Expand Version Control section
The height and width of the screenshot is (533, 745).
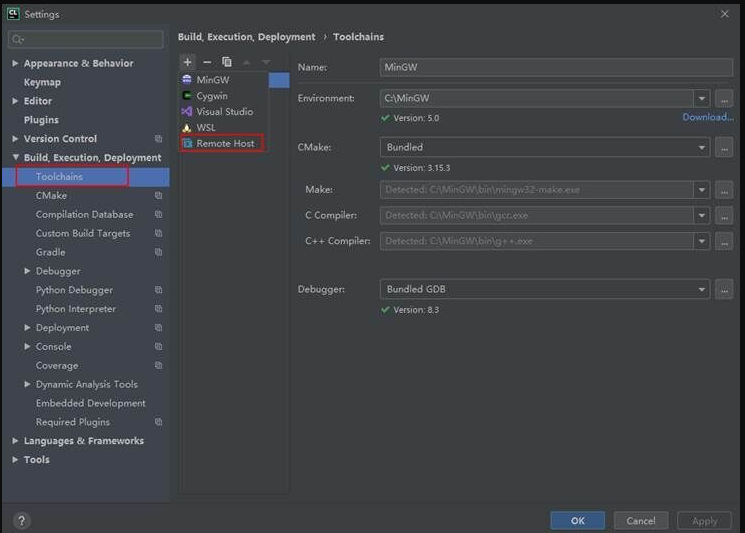pyautogui.click(x=15, y=139)
